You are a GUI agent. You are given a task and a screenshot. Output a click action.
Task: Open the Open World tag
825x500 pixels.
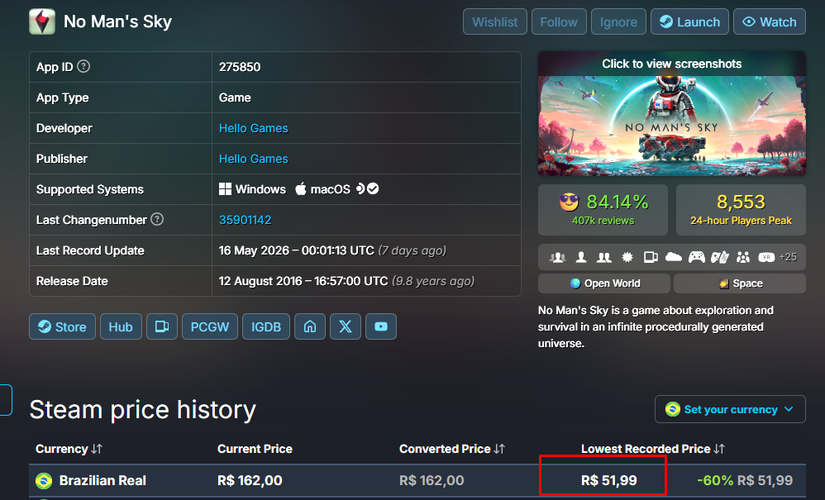point(604,283)
